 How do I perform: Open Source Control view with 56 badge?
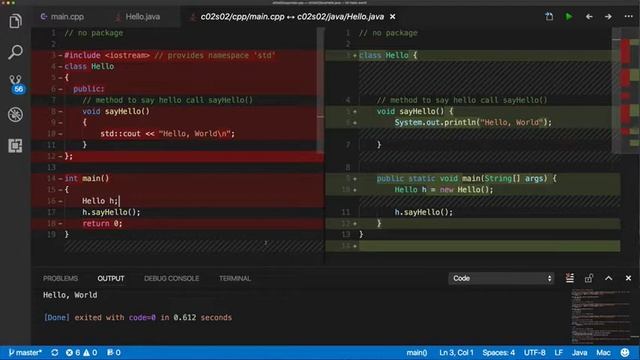[x=16, y=84]
